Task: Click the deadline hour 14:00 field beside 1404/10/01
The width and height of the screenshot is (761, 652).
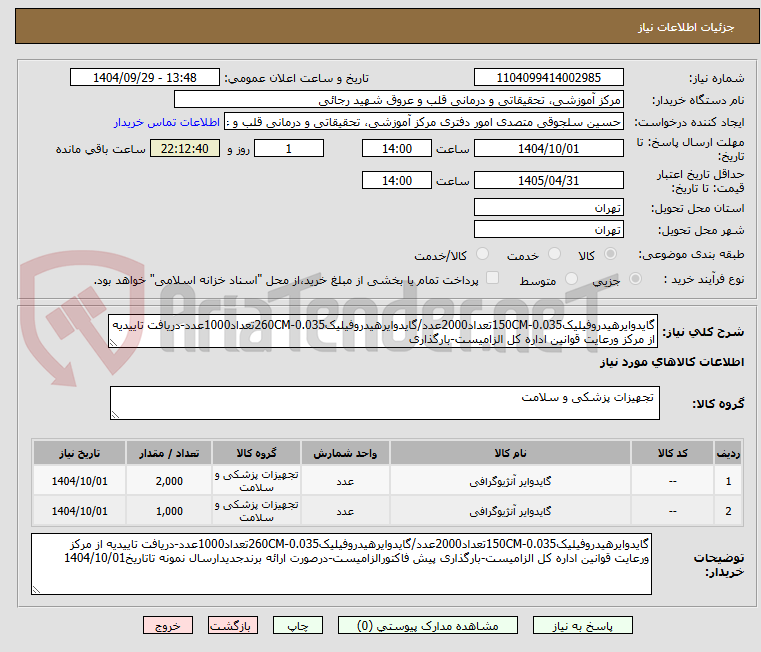Action: [397, 148]
